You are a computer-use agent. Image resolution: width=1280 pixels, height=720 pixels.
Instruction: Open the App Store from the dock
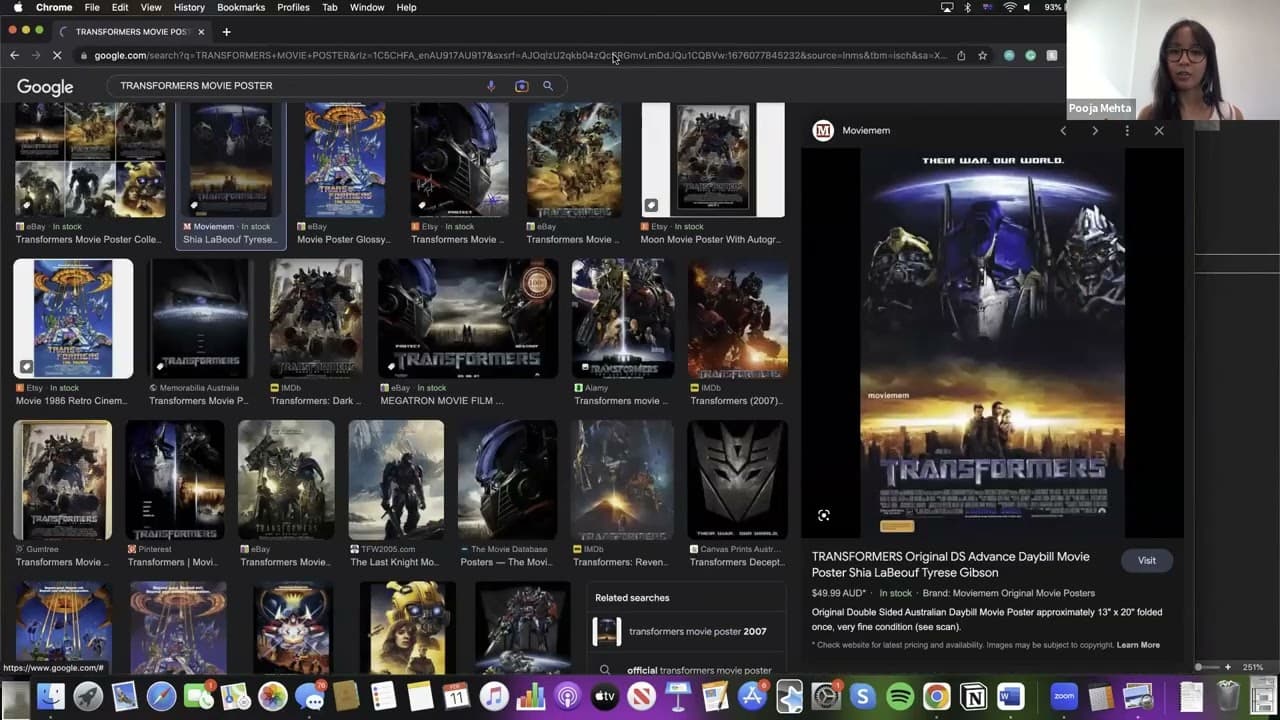[752, 696]
